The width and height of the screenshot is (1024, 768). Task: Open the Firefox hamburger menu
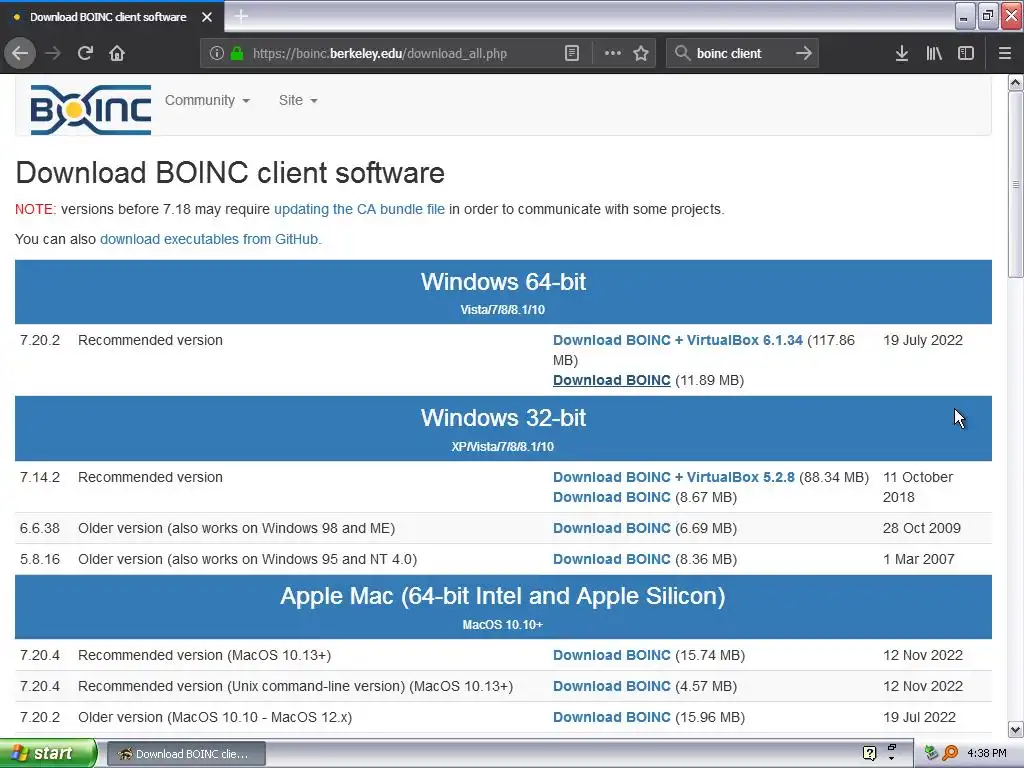(x=1005, y=53)
